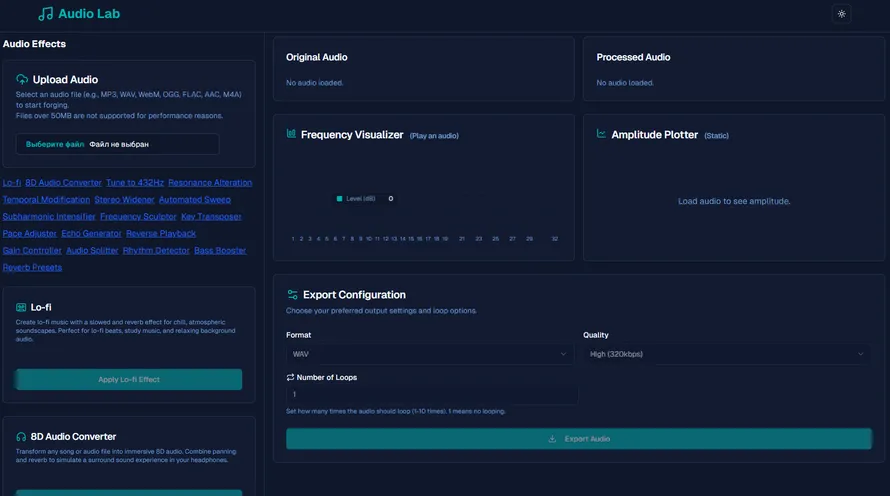Click the Export Audio button
Viewport: 890px width, 496px height.
click(579, 439)
